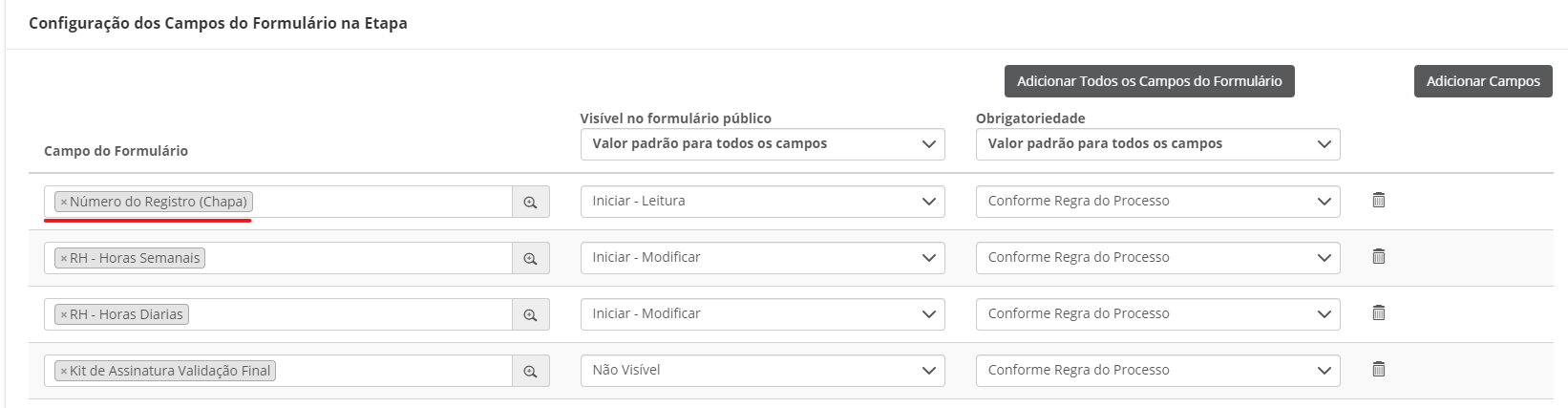Open search for RH - Horas Diarias field
1568x408 pixels.
point(530,314)
